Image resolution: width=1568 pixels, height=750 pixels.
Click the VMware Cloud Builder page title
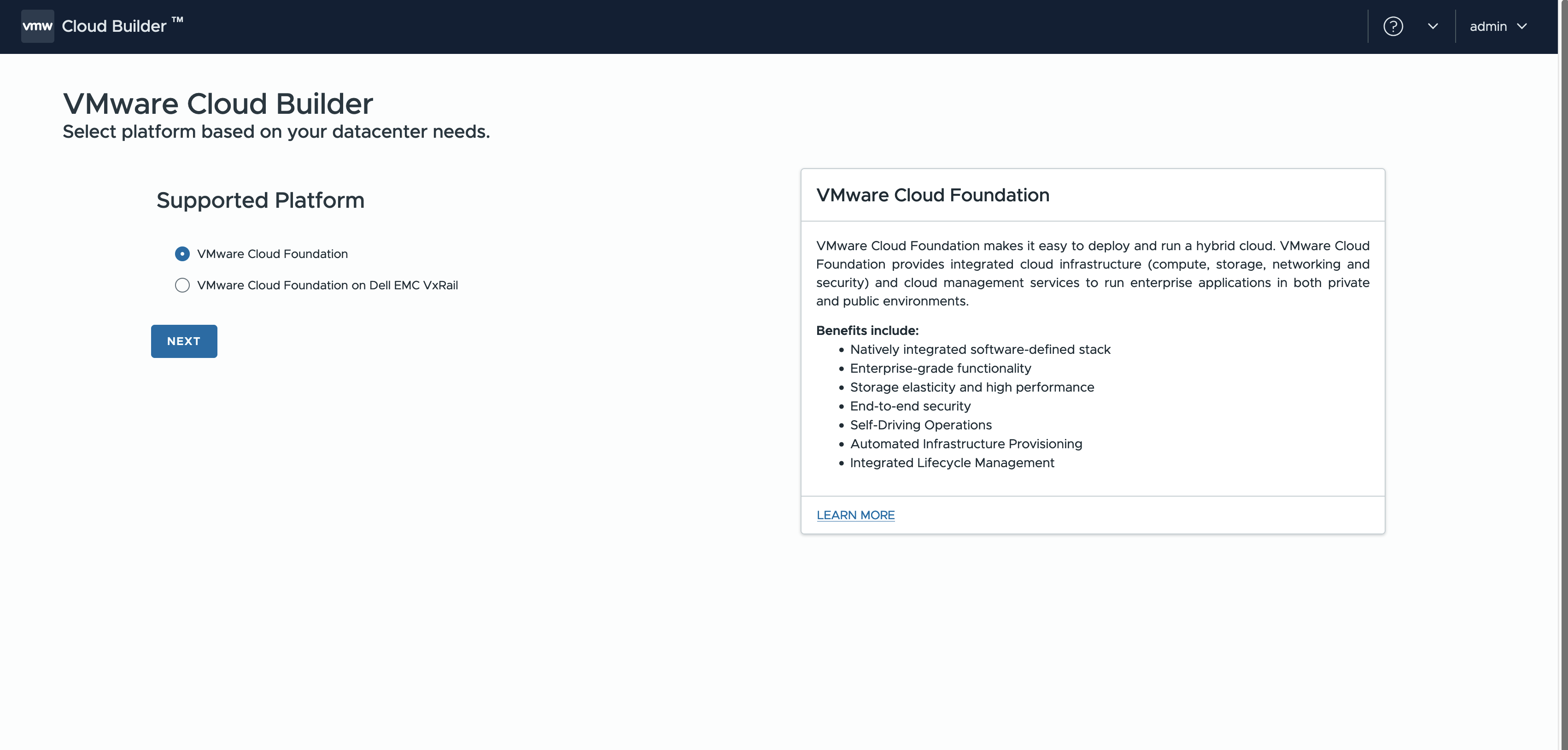coord(218,104)
